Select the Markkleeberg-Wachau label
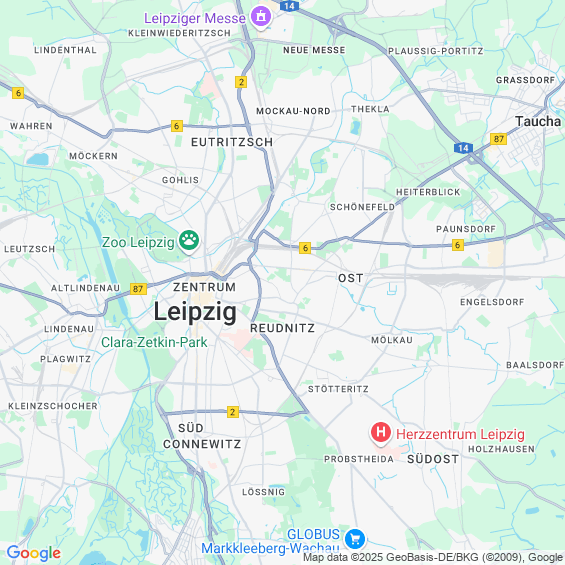 coord(270,548)
